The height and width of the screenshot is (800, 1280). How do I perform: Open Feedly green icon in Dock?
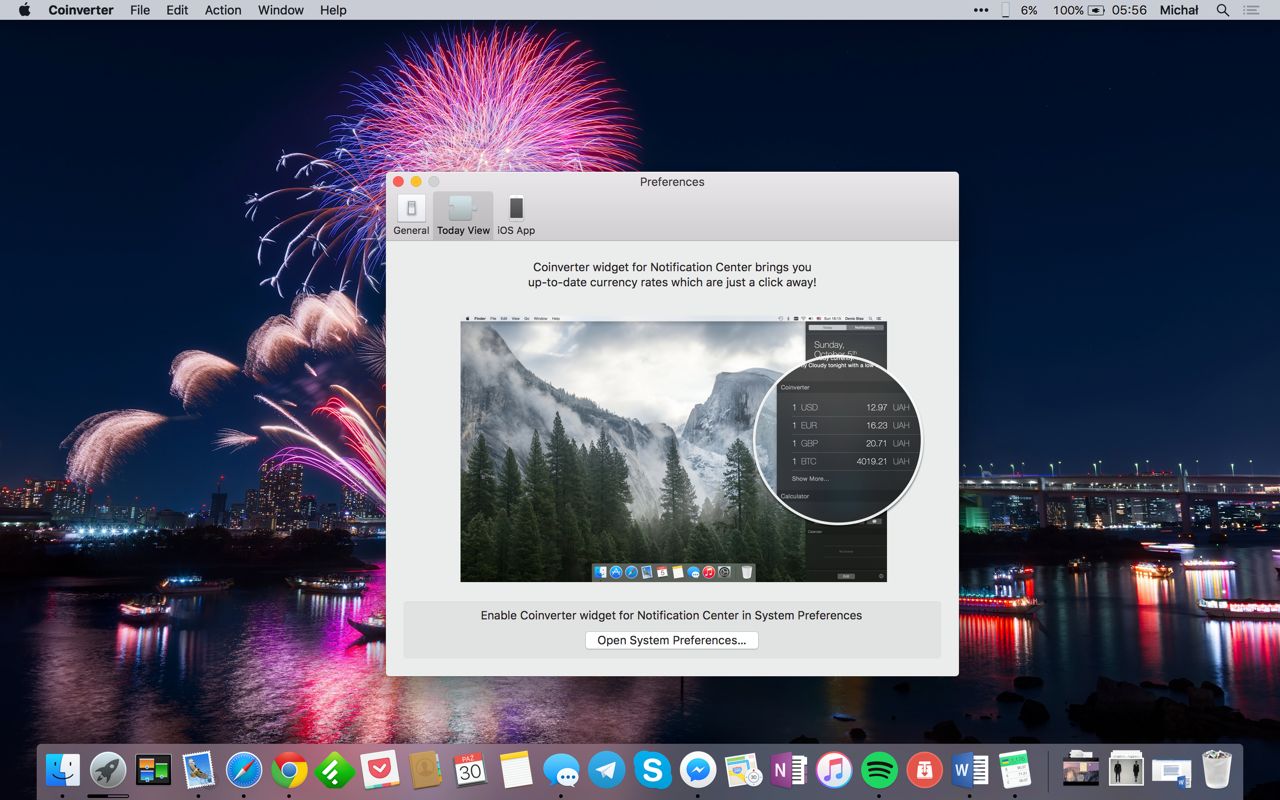pyautogui.click(x=334, y=770)
